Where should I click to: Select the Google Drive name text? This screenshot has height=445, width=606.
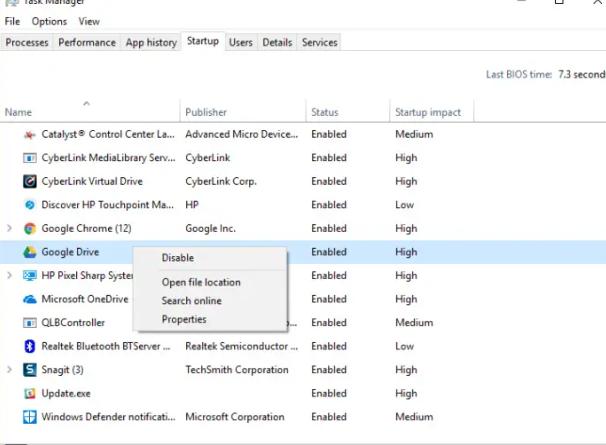click(x=70, y=252)
